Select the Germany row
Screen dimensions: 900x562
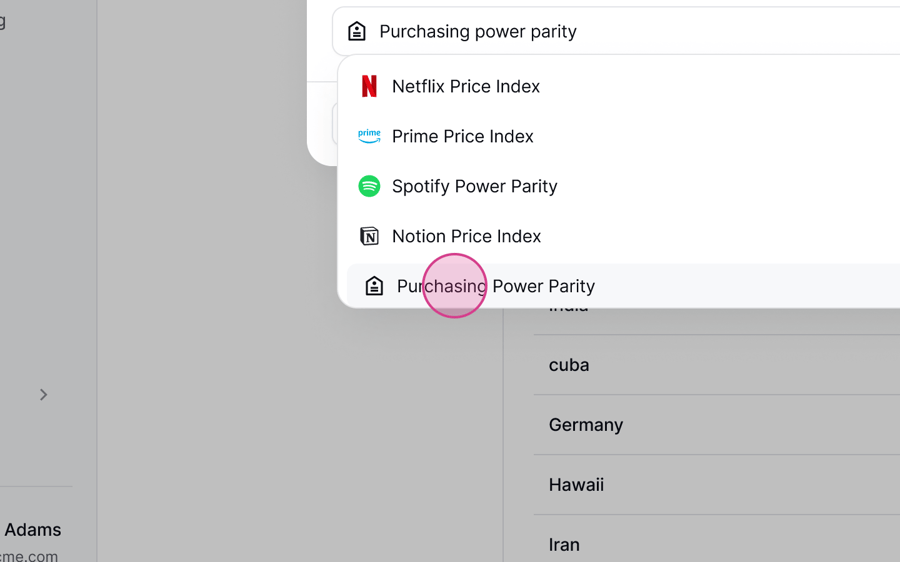click(717, 425)
